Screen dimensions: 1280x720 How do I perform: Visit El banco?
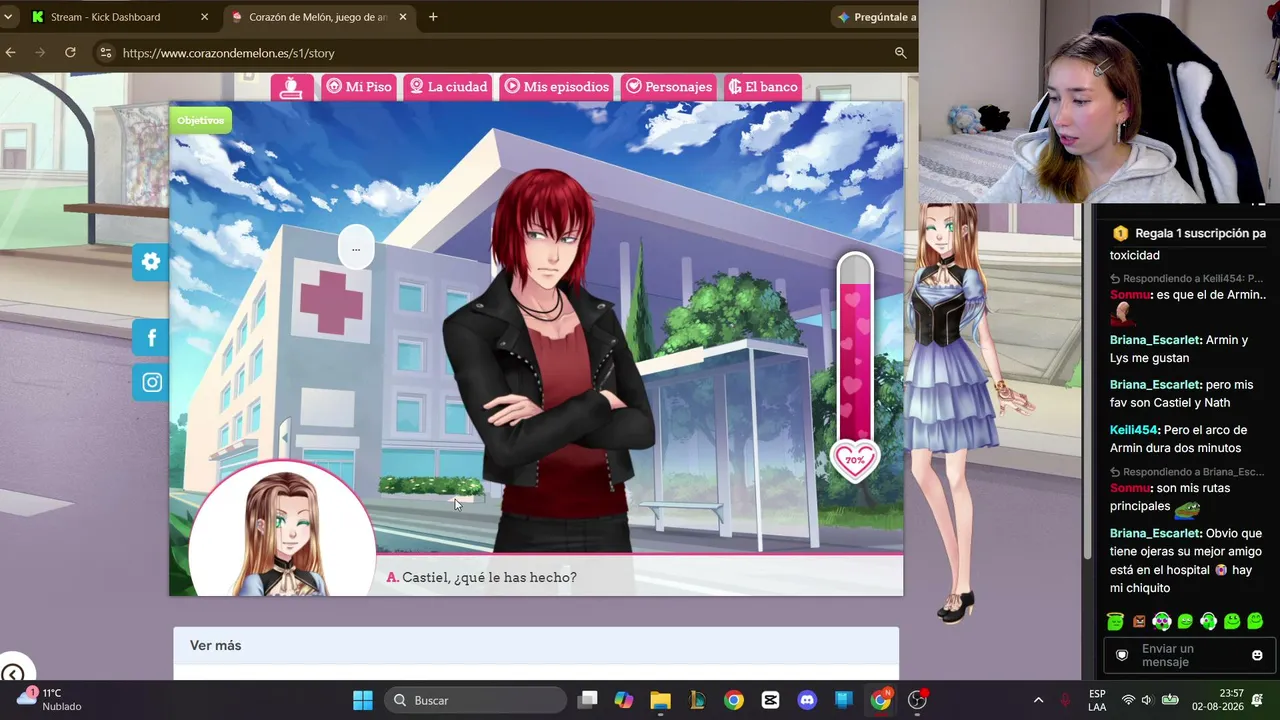point(764,87)
